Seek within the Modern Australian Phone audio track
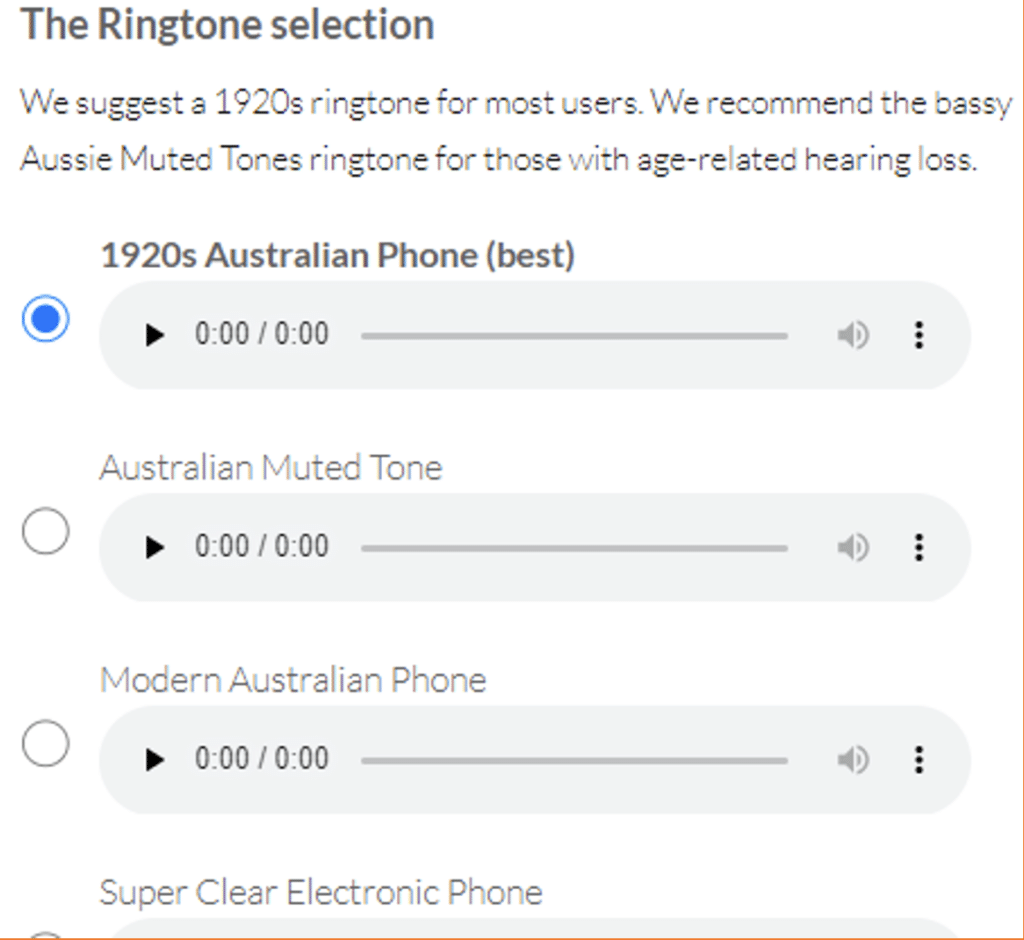This screenshot has width=1024, height=940. pos(575,760)
